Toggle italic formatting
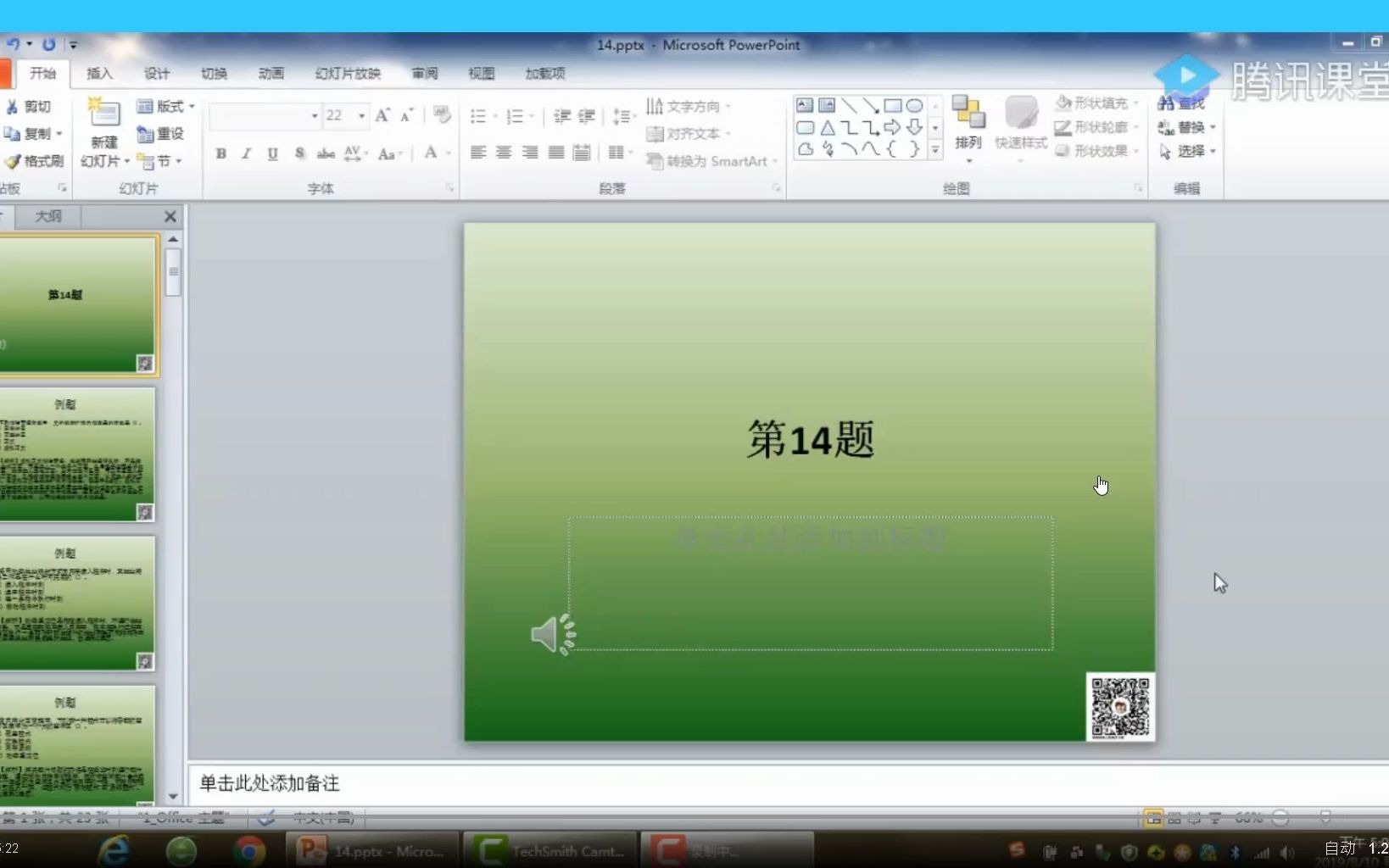 tap(247, 153)
